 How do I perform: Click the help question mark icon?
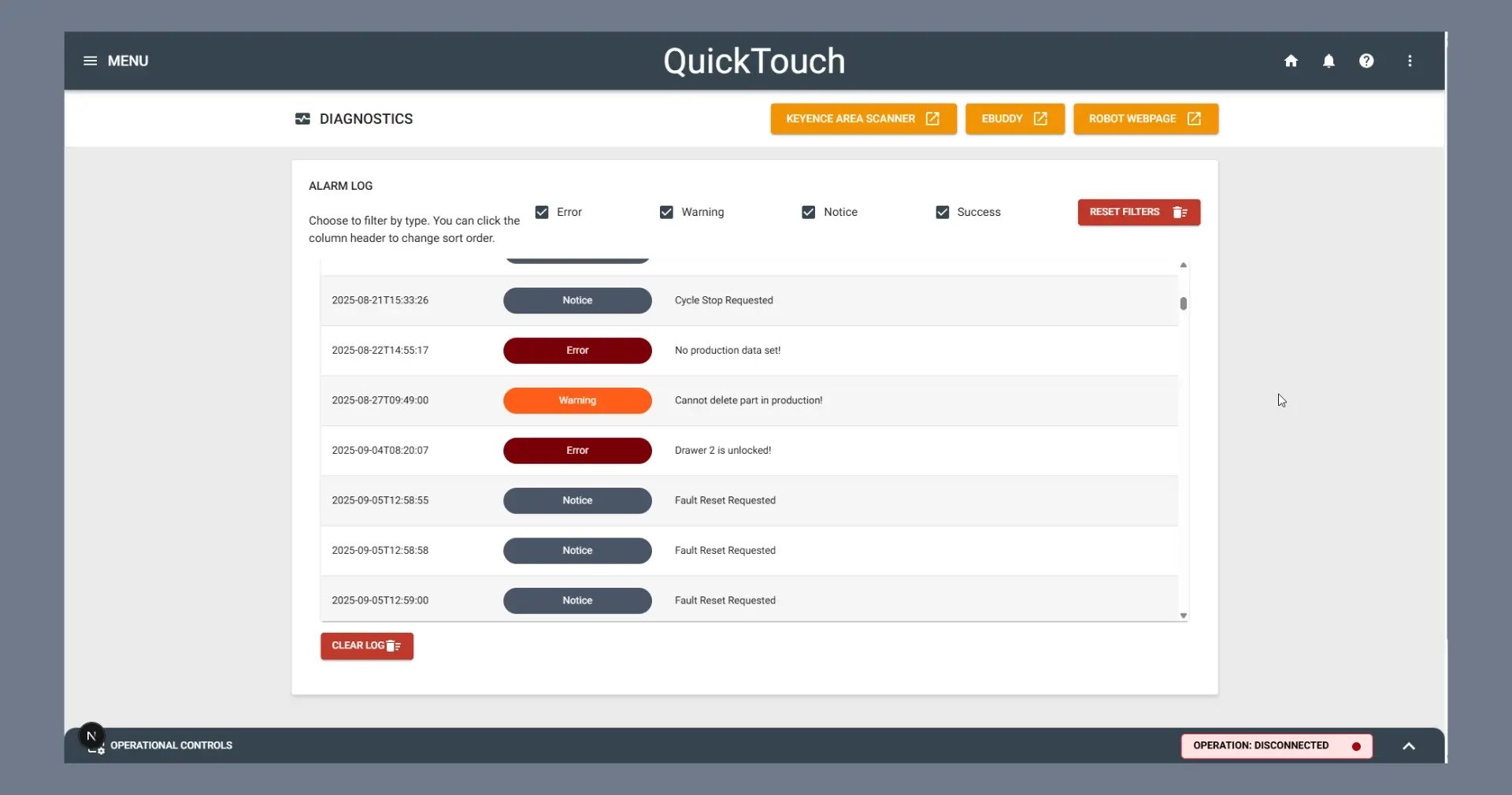pyautogui.click(x=1366, y=61)
